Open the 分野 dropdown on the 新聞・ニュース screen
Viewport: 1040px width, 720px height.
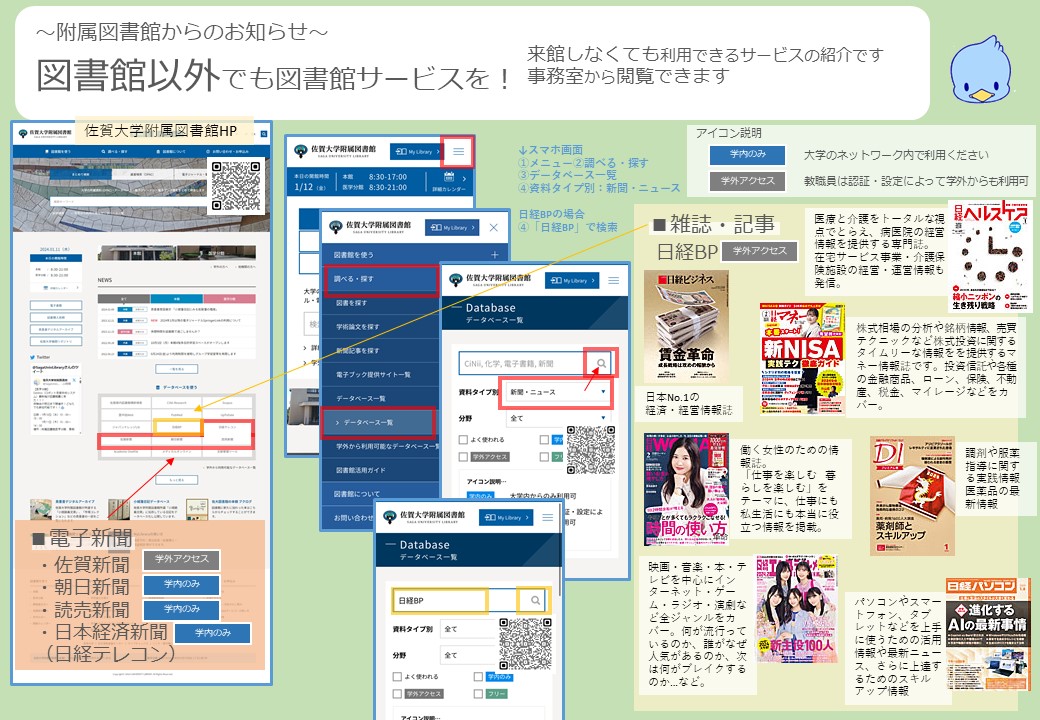557,418
